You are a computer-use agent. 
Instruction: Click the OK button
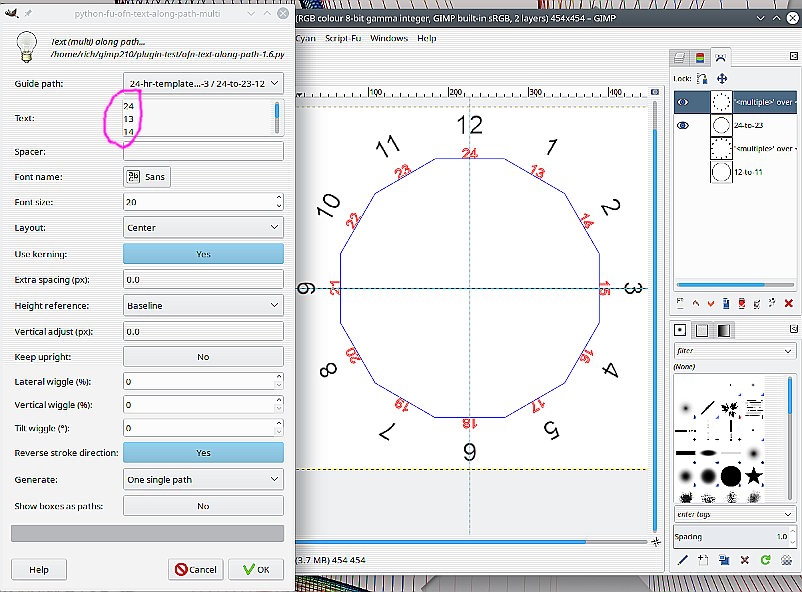[256, 569]
